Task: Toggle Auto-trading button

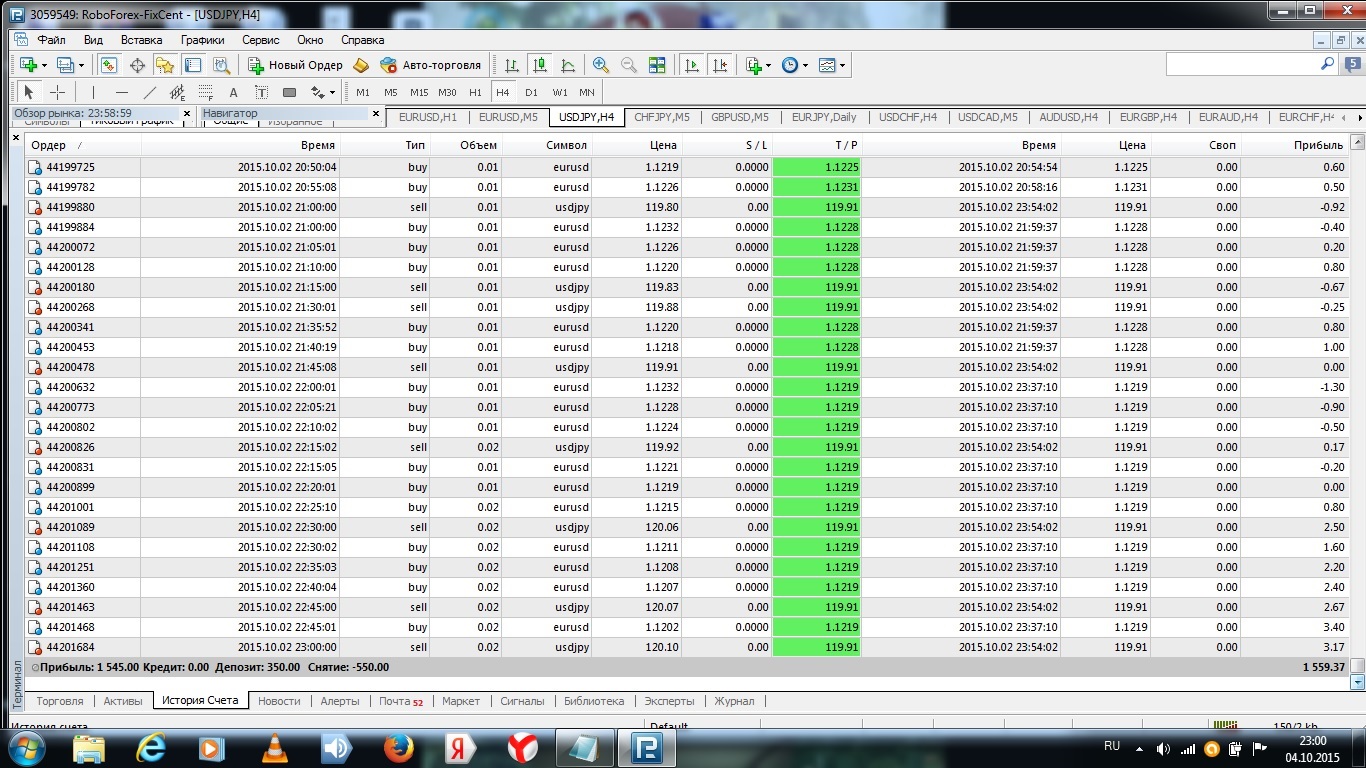Action: (x=431, y=65)
